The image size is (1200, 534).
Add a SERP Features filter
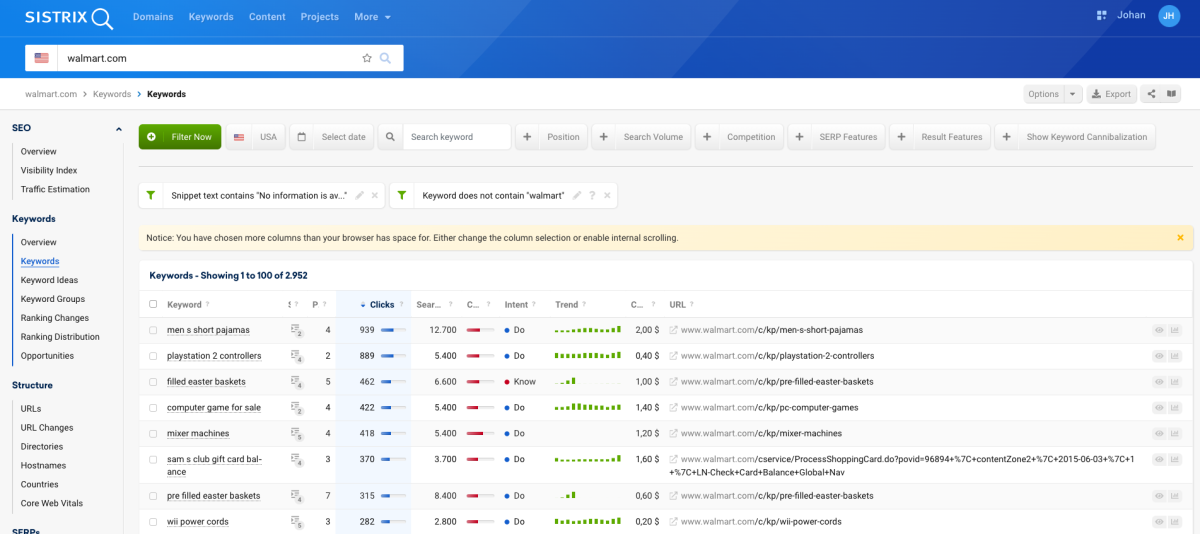(x=837, y=137)
